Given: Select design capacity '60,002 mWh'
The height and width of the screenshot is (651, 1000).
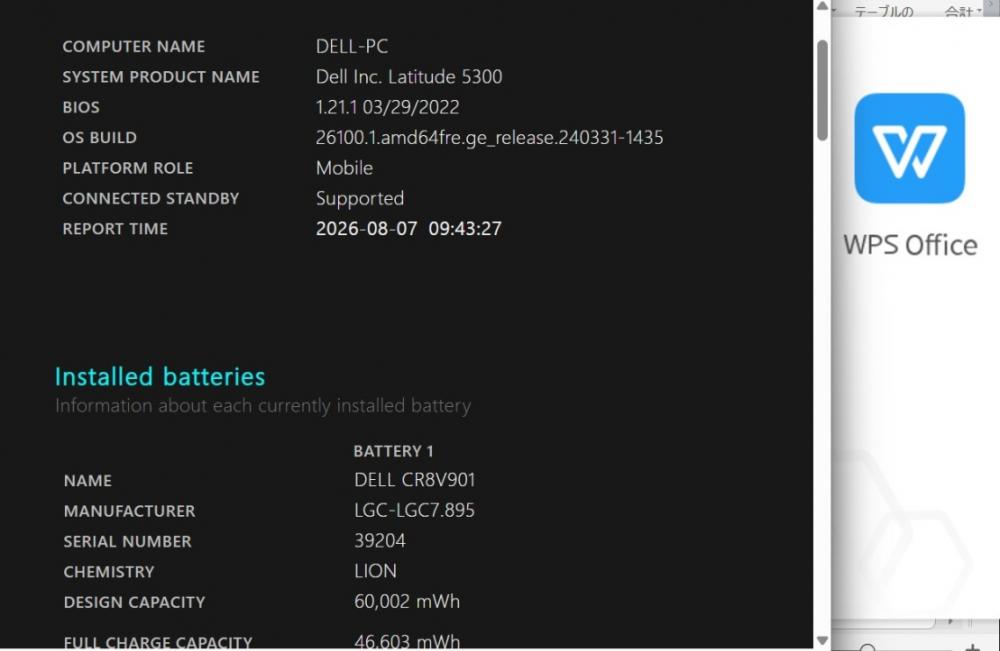Looking at the screenshot, I should pyautogui.click(x=407, y=602).
